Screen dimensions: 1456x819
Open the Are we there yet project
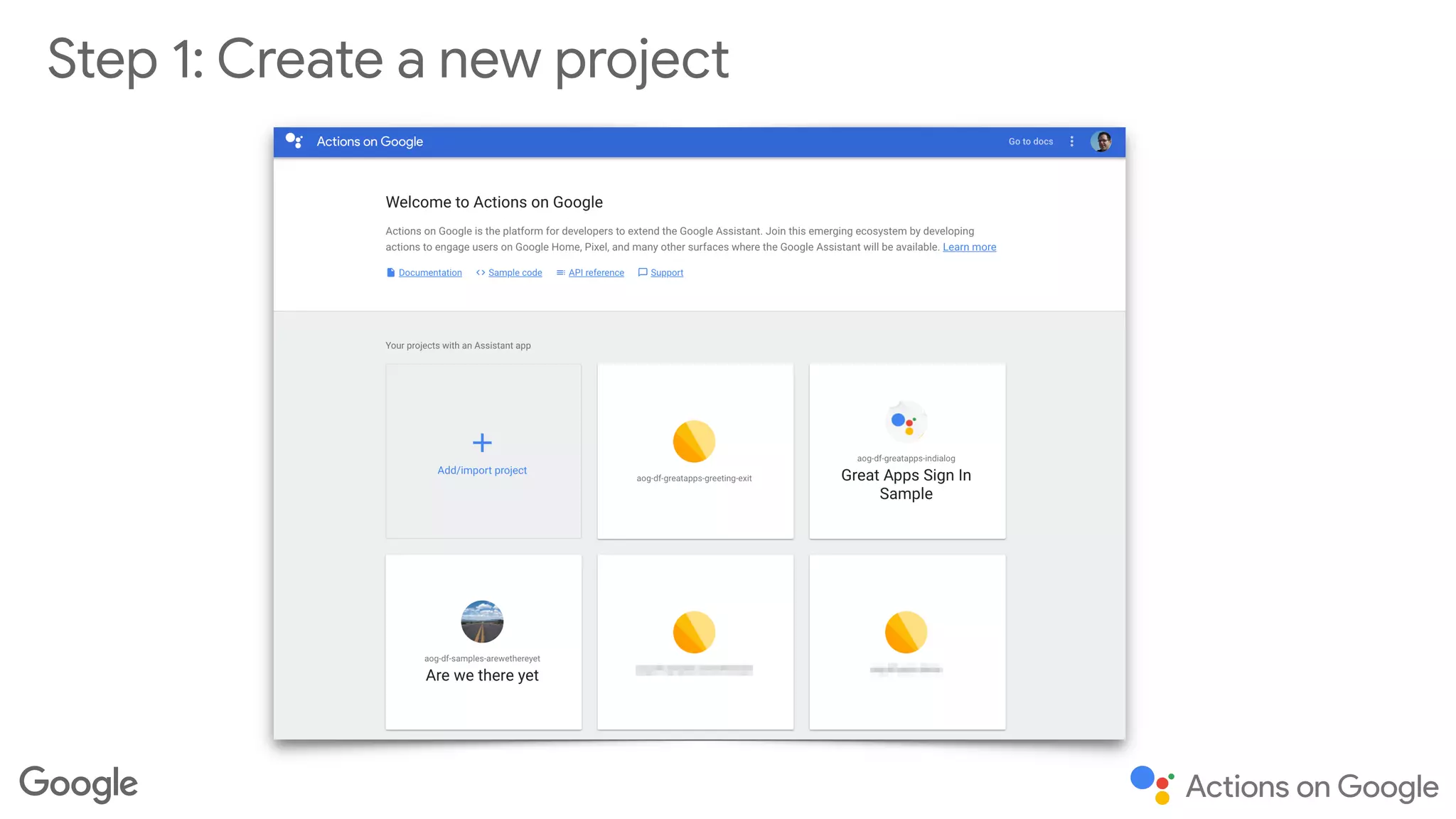pyautogui.click(x=482, y=675)
